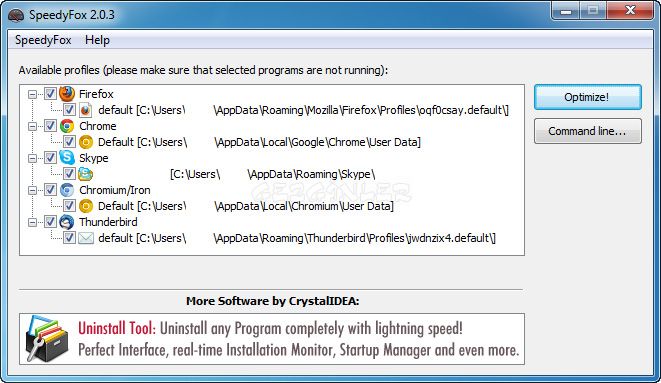
Task: Toggle the Chrome Default profile checkbox
Action: click(69, 142)
